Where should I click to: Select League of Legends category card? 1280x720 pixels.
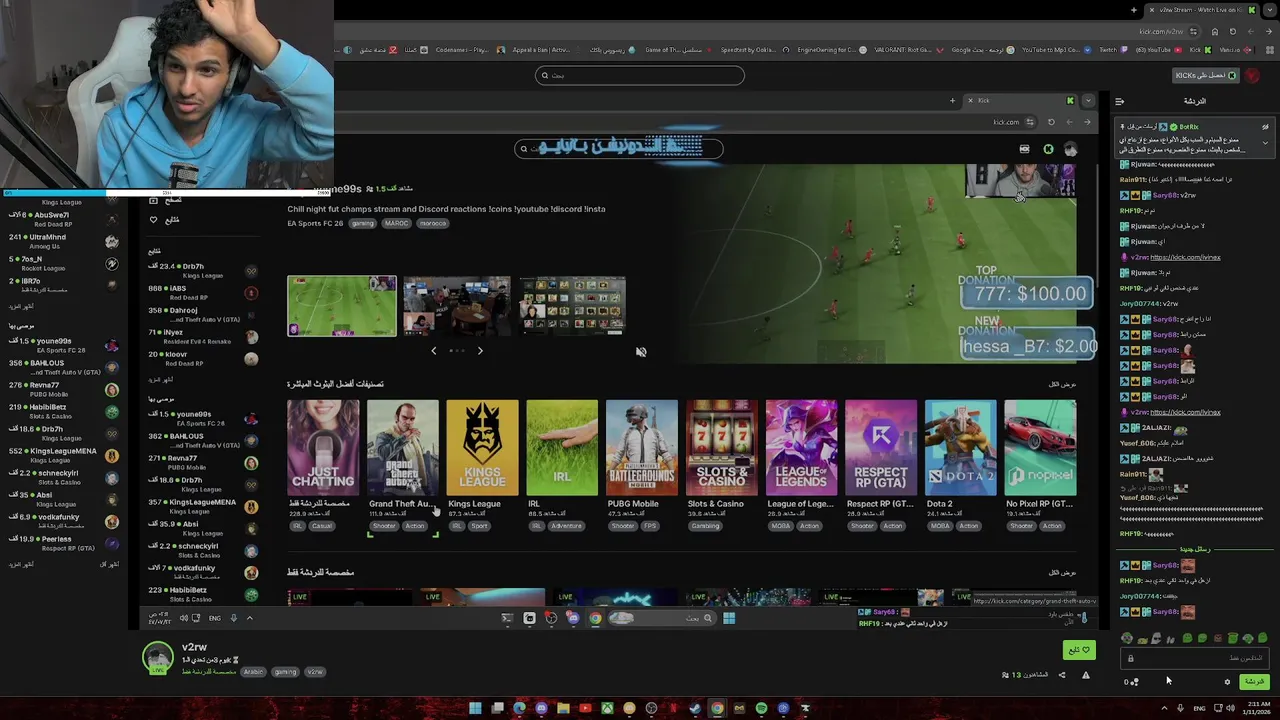coord(802,448)
